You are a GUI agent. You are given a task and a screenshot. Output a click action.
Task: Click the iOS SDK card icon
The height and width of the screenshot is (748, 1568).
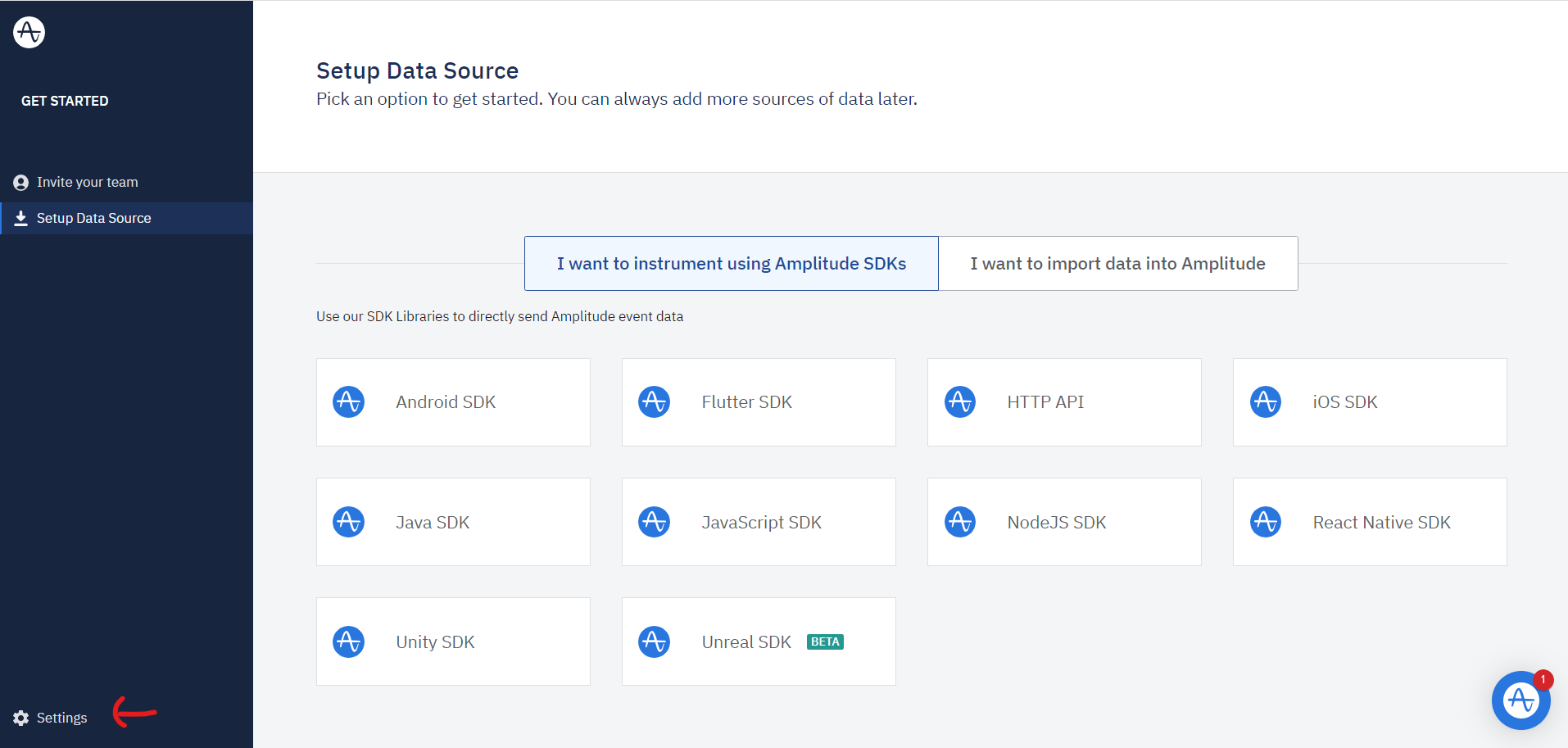pyautogui.click(x=1266, y=402)
